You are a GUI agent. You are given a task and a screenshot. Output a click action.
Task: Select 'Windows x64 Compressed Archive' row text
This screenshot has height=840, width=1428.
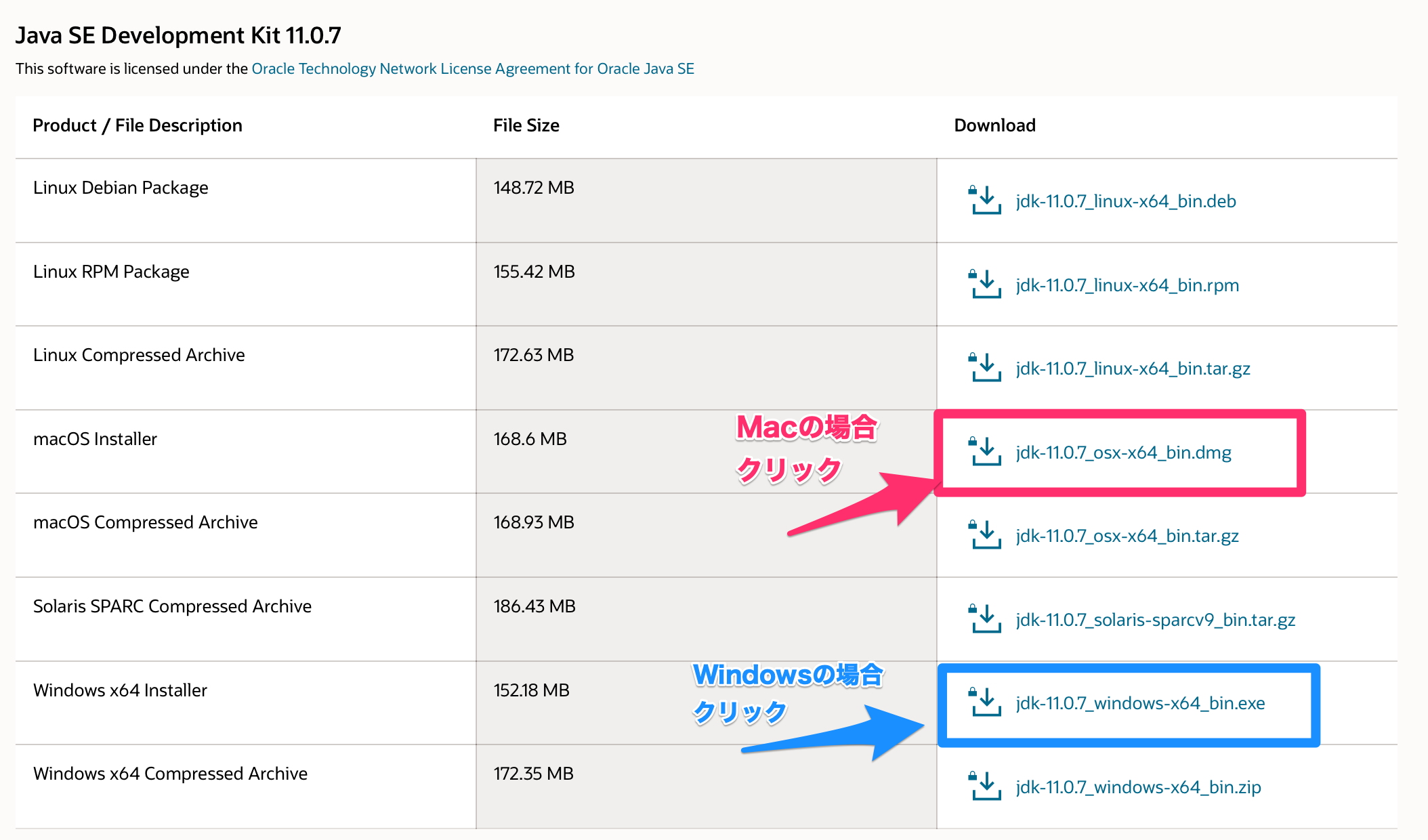pos(170,774)
